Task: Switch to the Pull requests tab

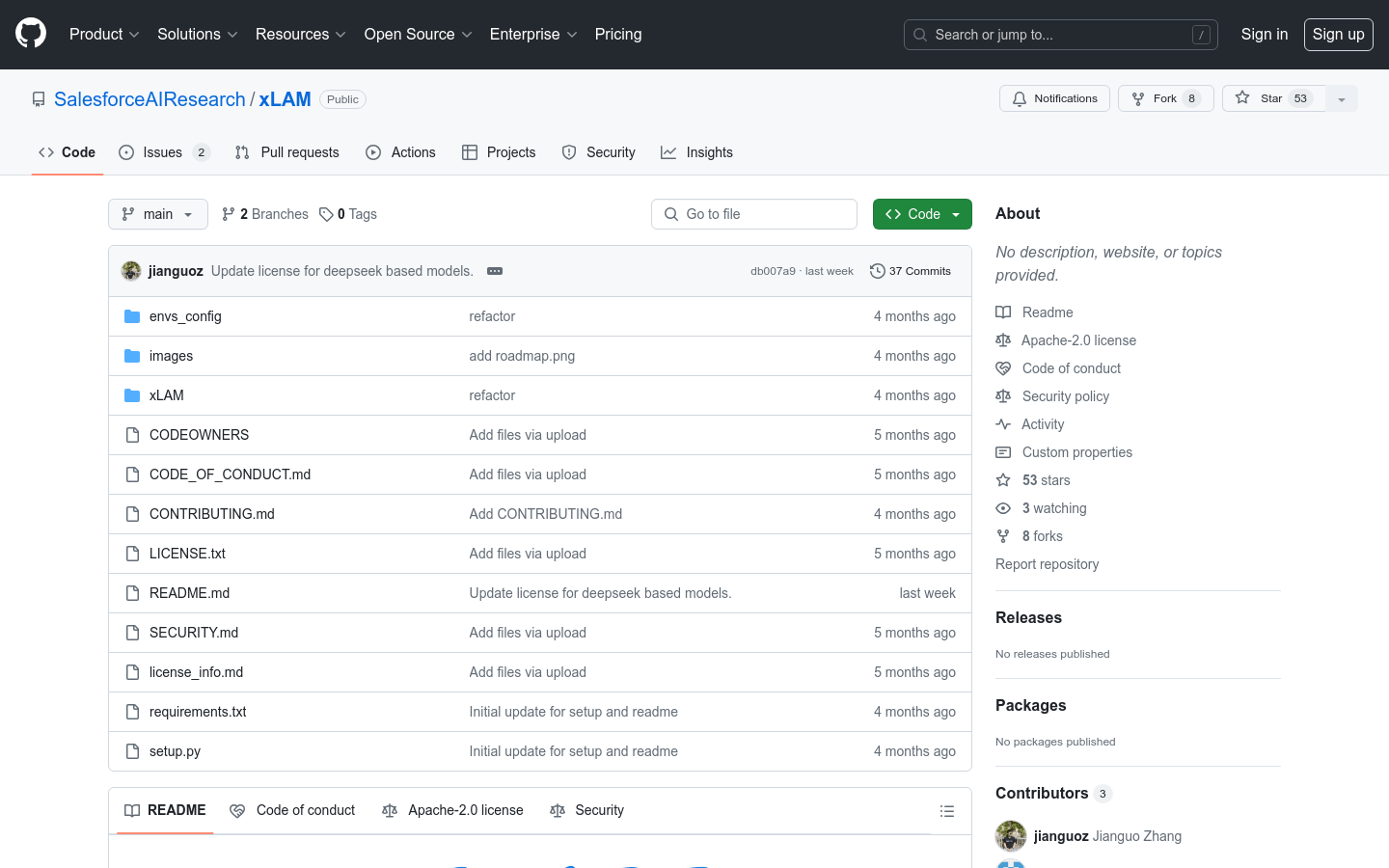Action: tap(286, 152)
